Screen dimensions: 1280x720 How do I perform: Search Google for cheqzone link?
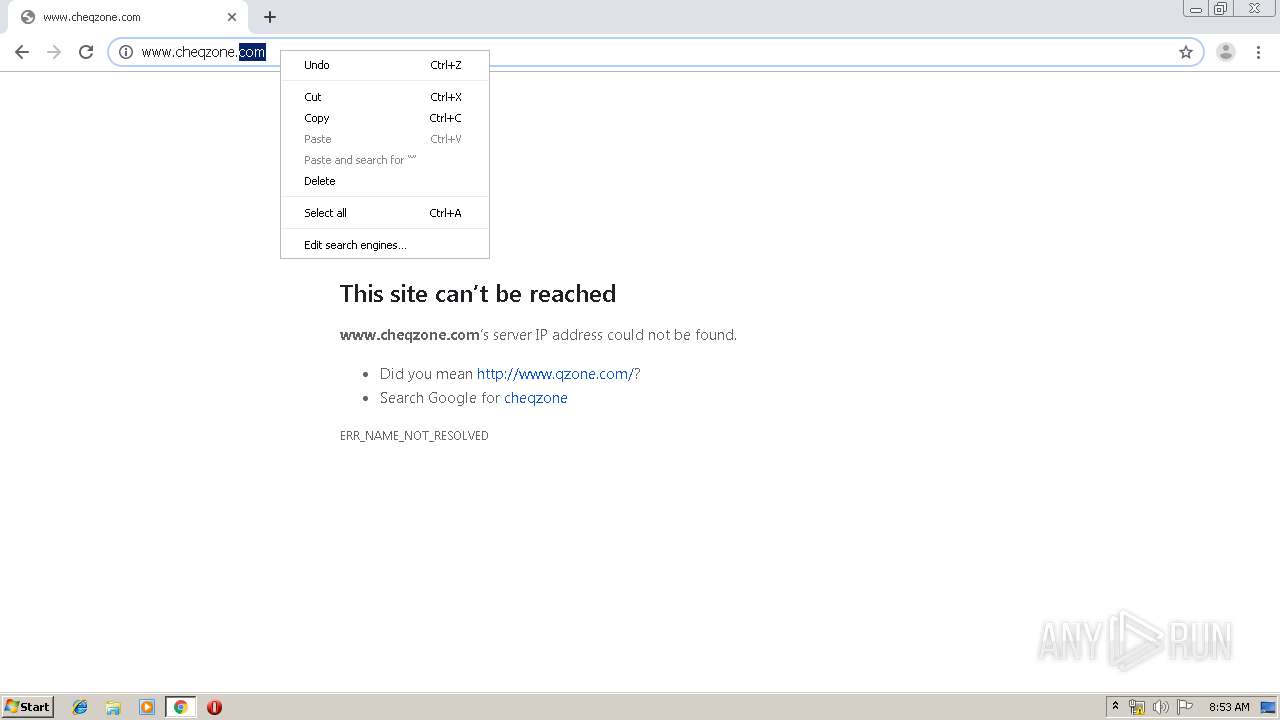(x=536, y=398)
